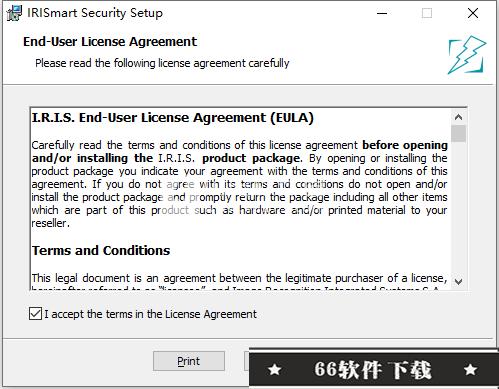Click the license scrollbar up arrow
Screen dimensions: 499x389
pyautogui.click(x=458, y=117)
